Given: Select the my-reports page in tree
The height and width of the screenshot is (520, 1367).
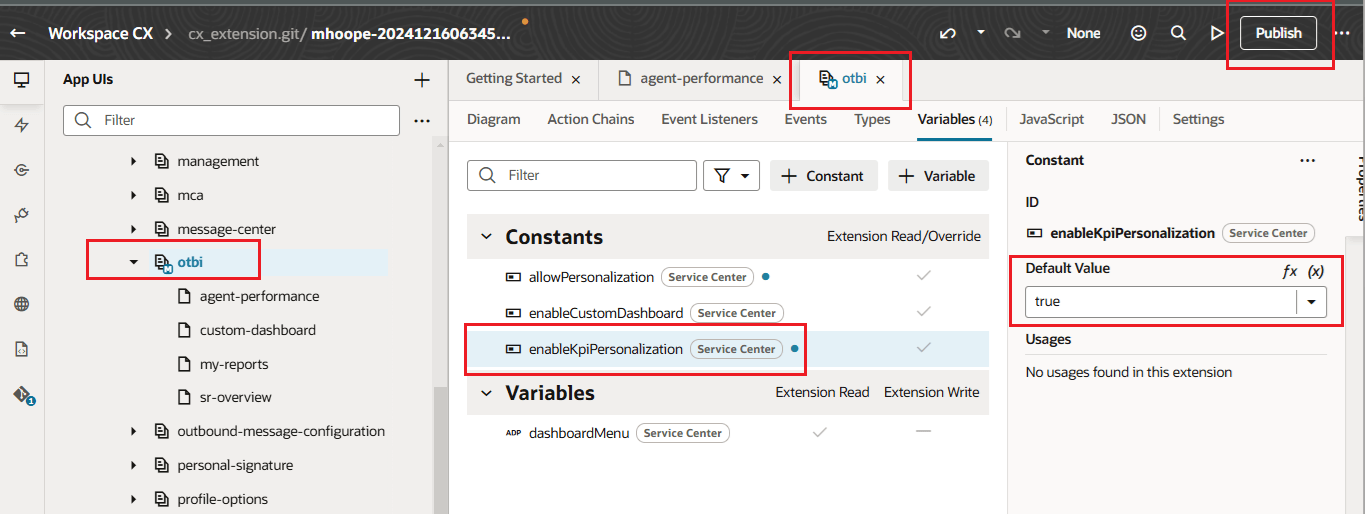Looking at the screenshot, I should tap(234, 364).
